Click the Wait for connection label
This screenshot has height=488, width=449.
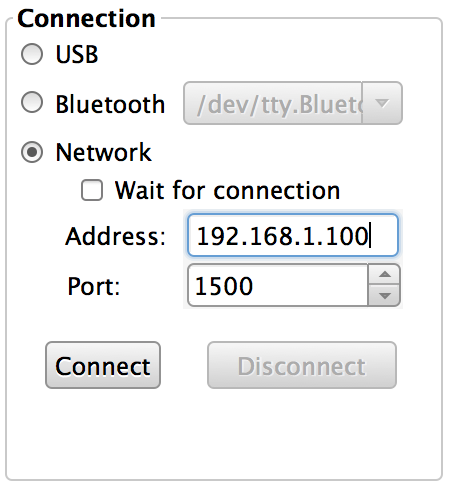[x=228, y=190]
